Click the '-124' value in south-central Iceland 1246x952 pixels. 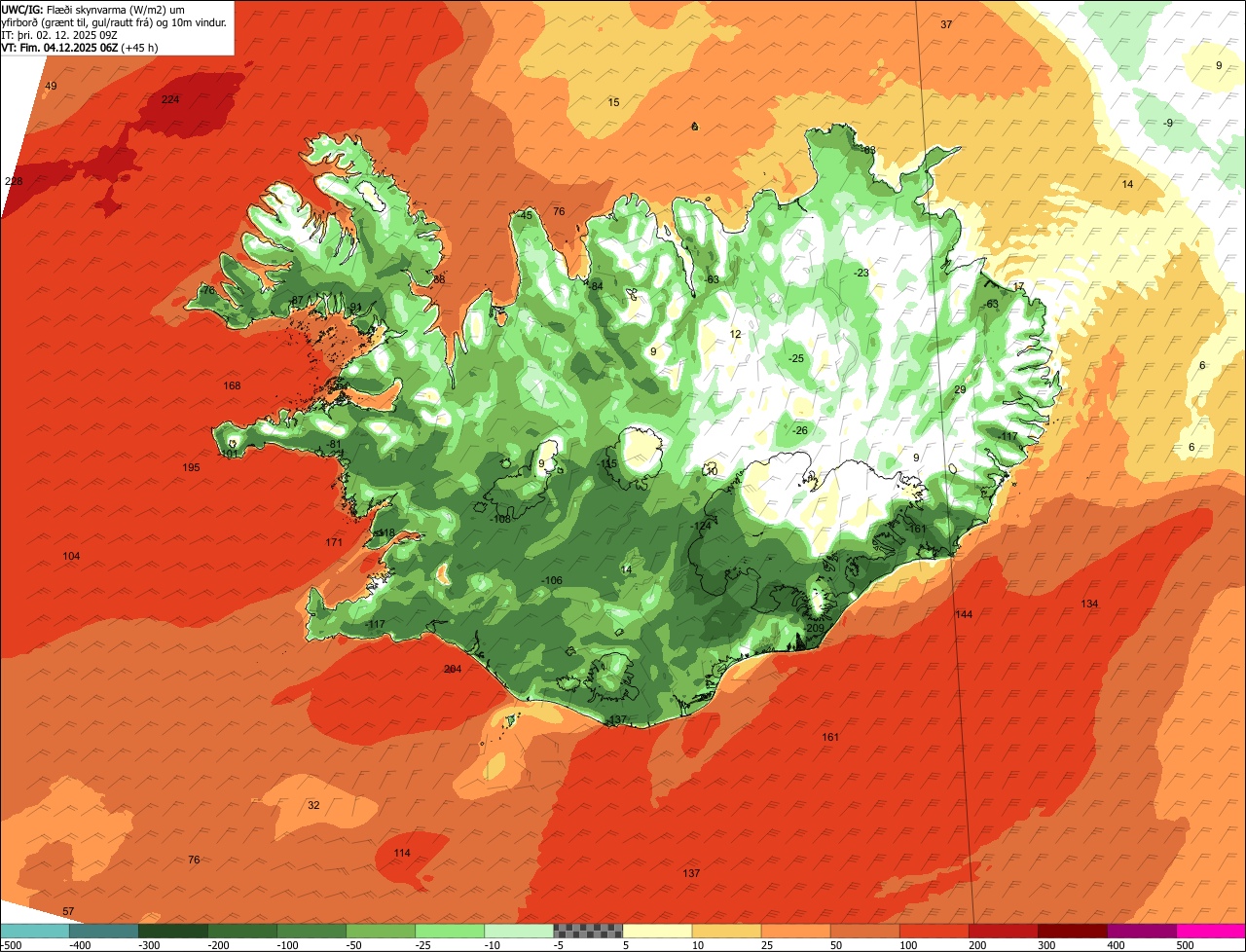coord(700,526)
